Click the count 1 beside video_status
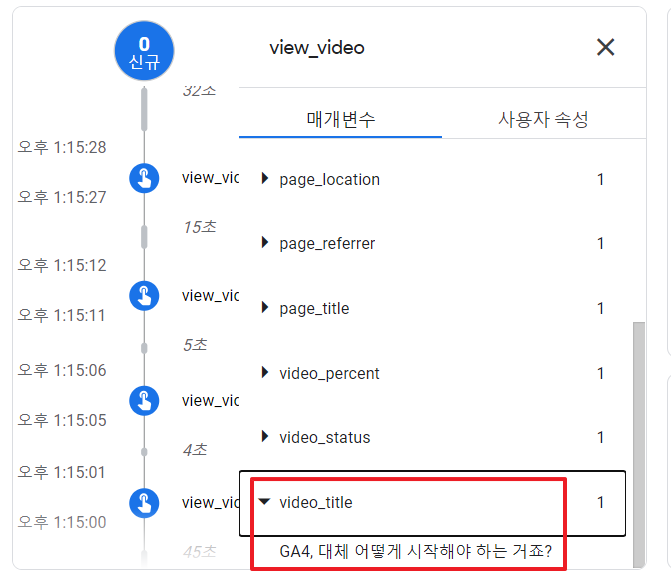Screen dimensions: 671x582 [600, 437]
